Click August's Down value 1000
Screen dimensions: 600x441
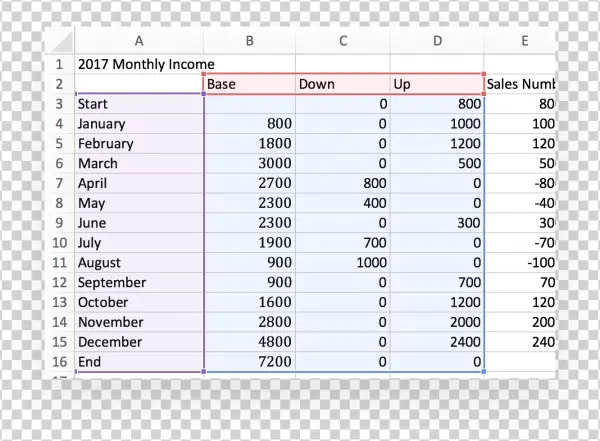343,262
